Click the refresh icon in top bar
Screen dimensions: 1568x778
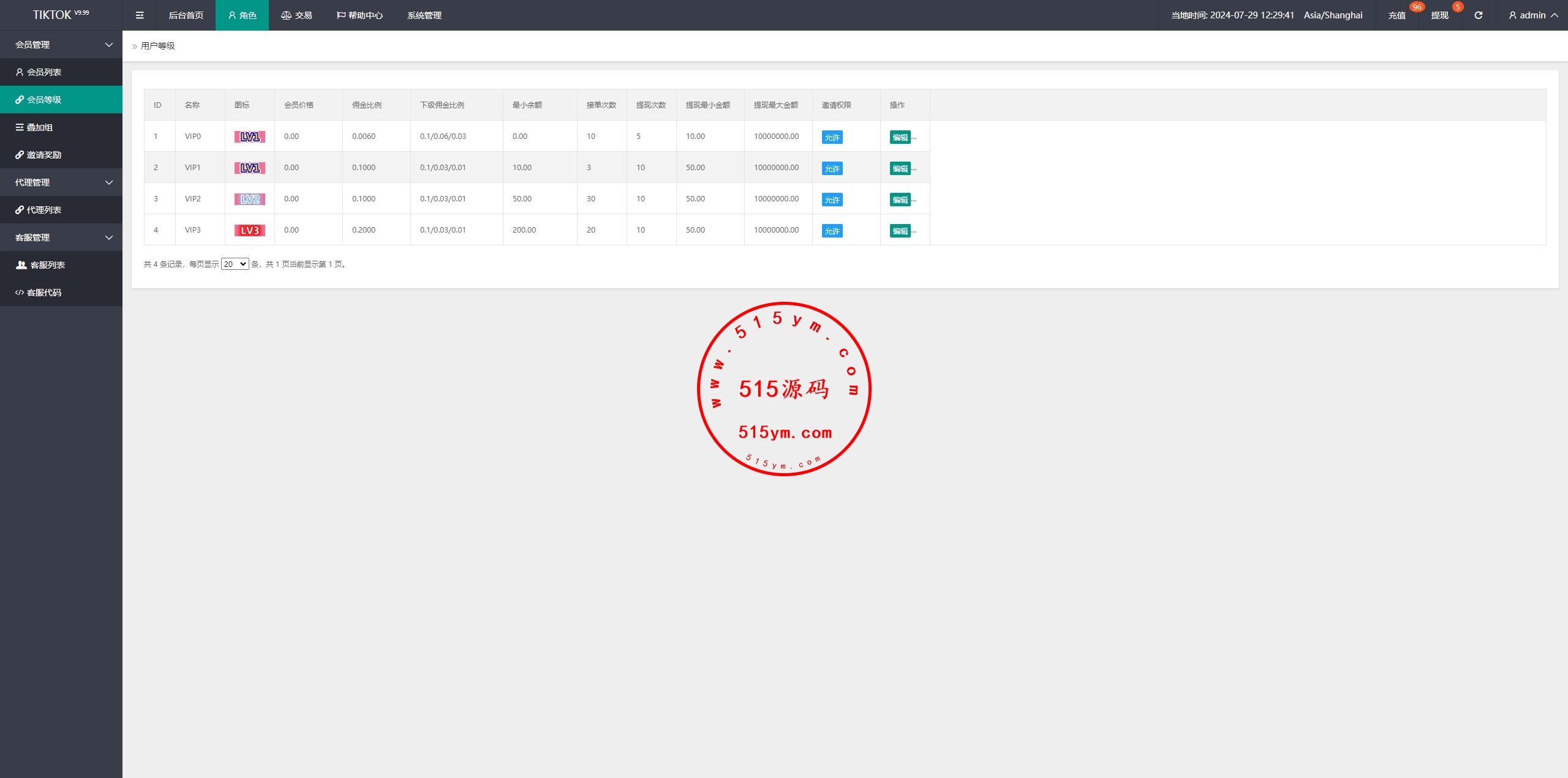point(1478,15)
